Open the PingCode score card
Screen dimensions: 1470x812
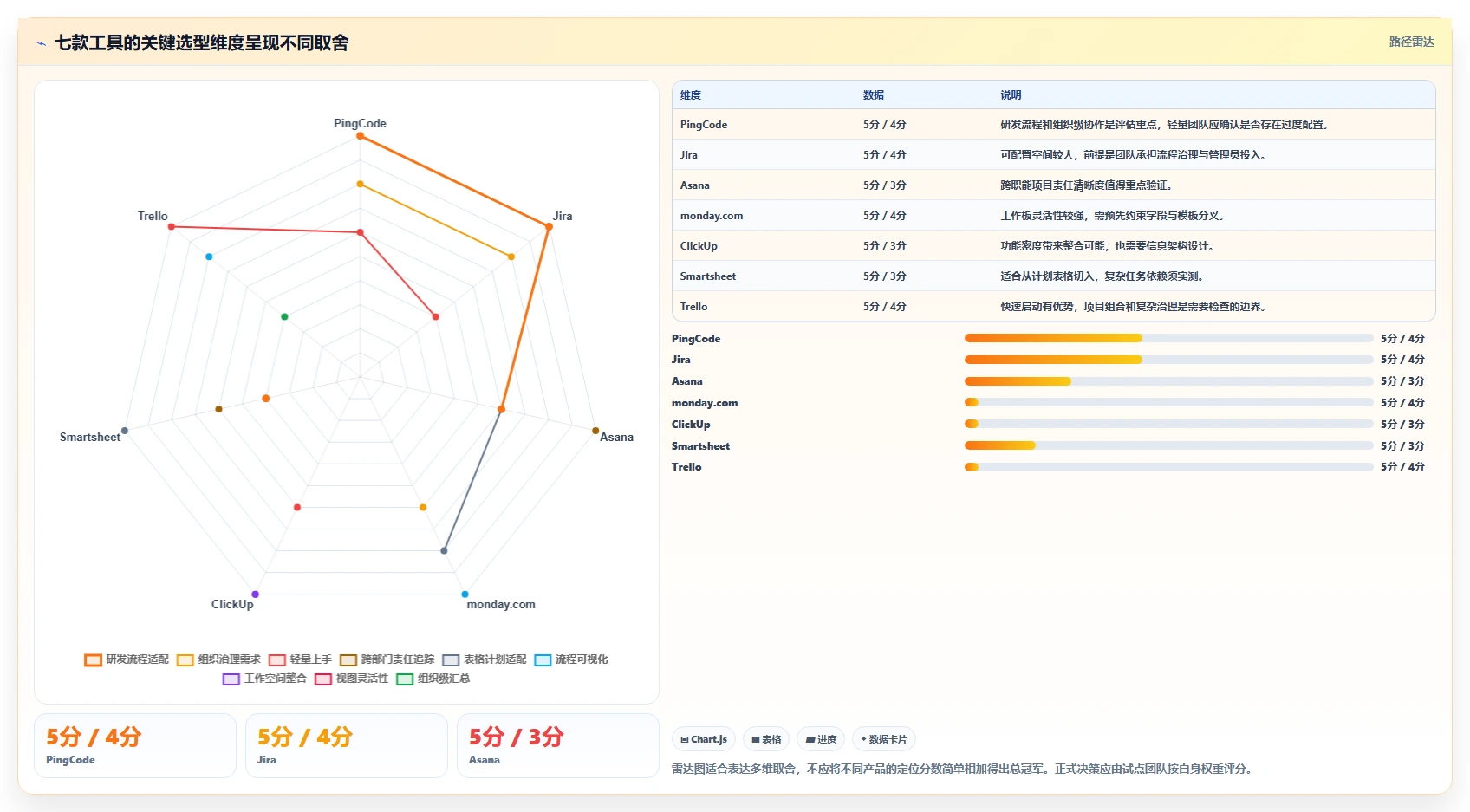[135, 746]
